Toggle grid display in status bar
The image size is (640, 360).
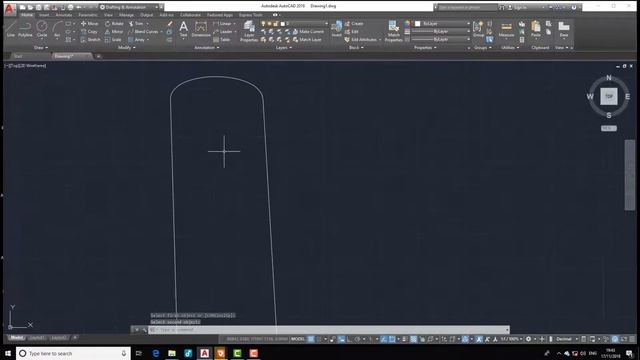click(311, 339)
